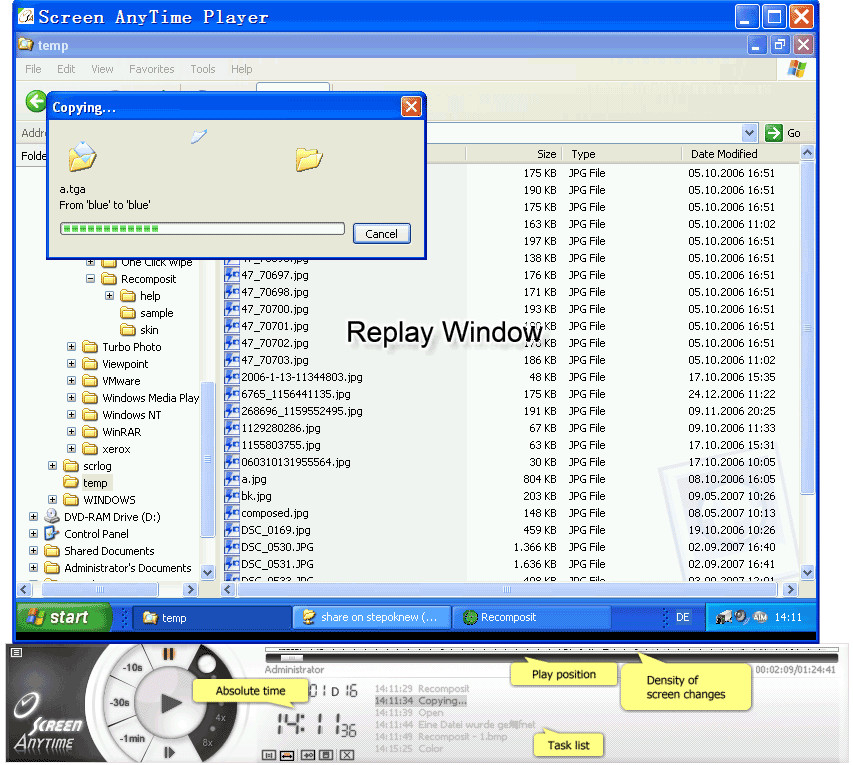Click the AIM icon in the system tray

click(760, 617)
